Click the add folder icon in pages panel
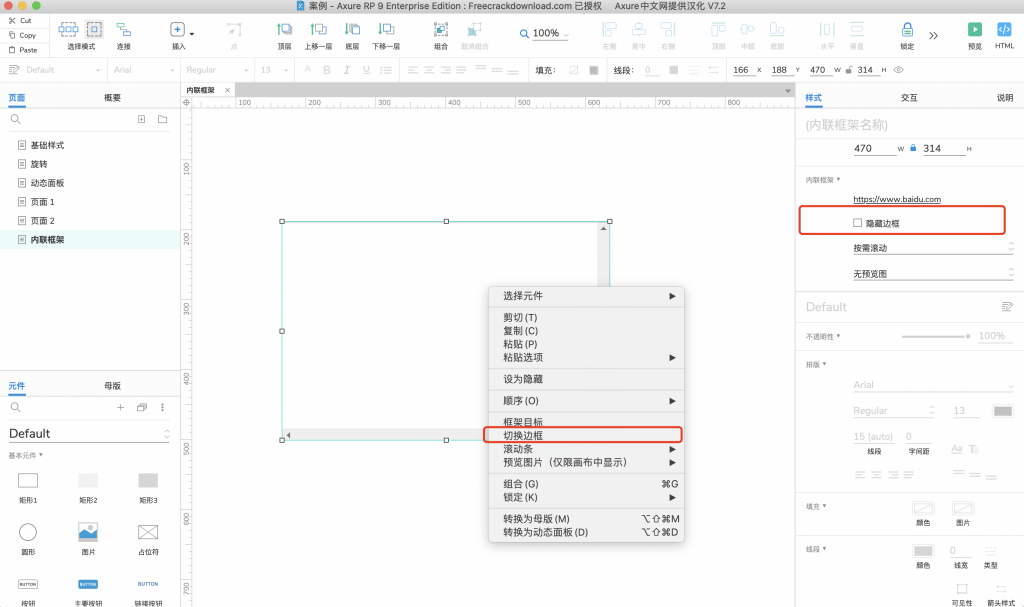1024x607 pixels. tap(162, 119)
